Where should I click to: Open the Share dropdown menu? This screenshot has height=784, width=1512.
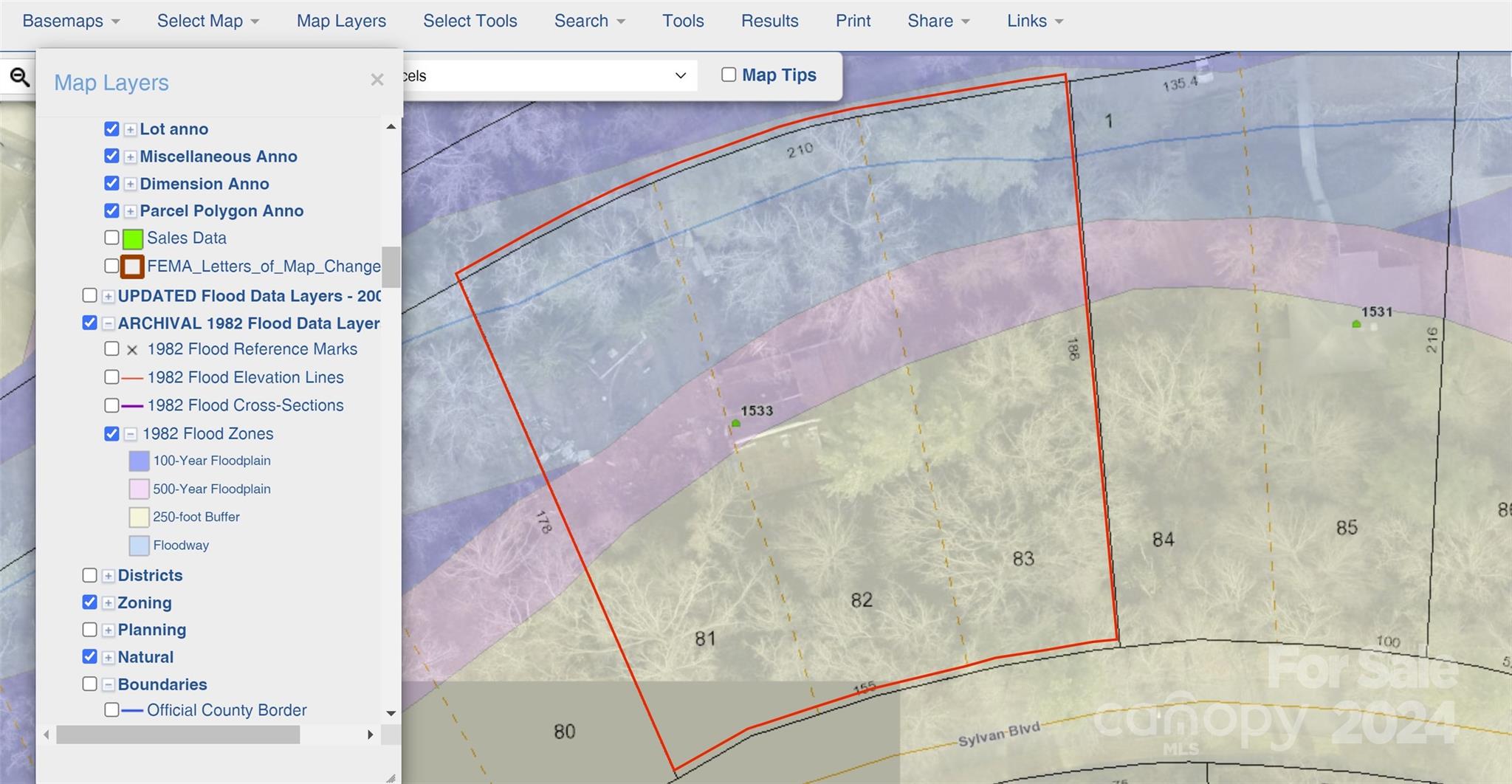coord(938,21)
